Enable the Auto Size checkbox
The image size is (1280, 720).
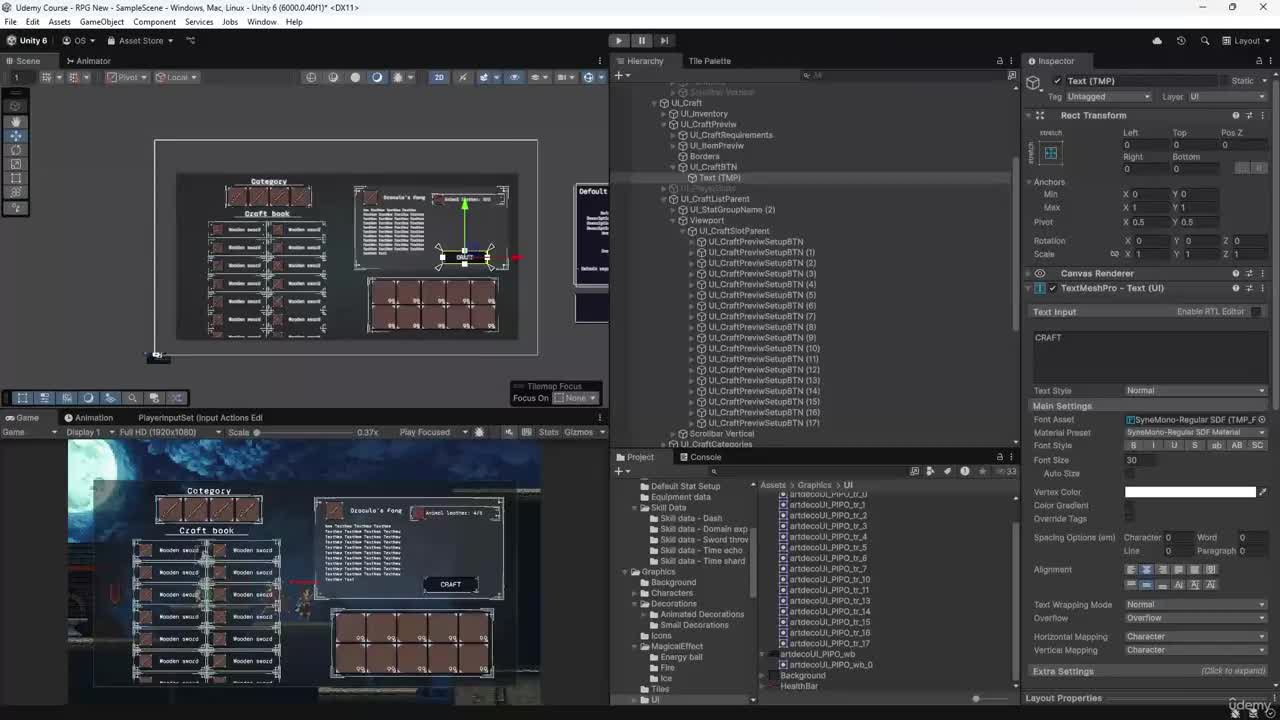[x=1129, y=473]
